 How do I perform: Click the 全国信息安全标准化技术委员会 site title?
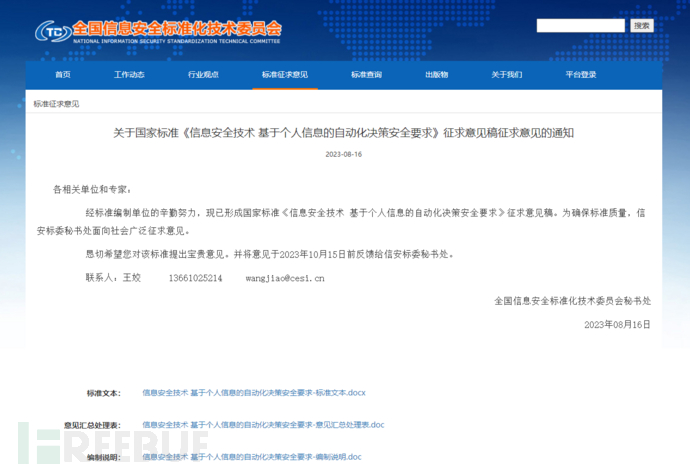(x=177, y=29)
